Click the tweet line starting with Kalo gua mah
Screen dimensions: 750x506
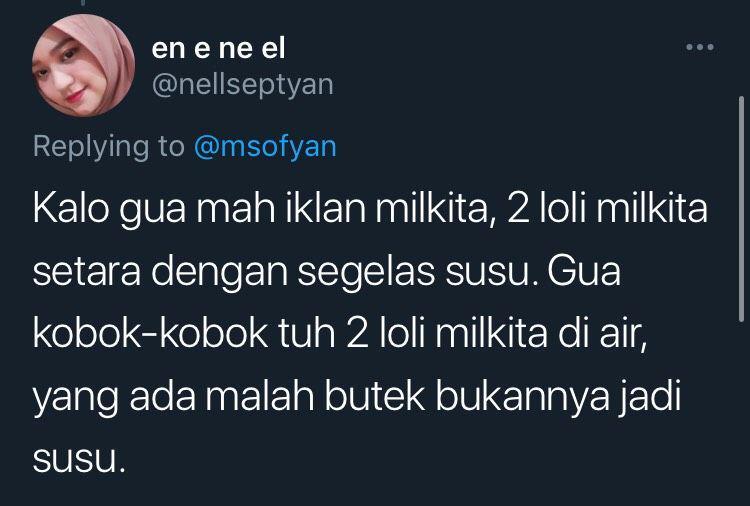click(370, 209)
